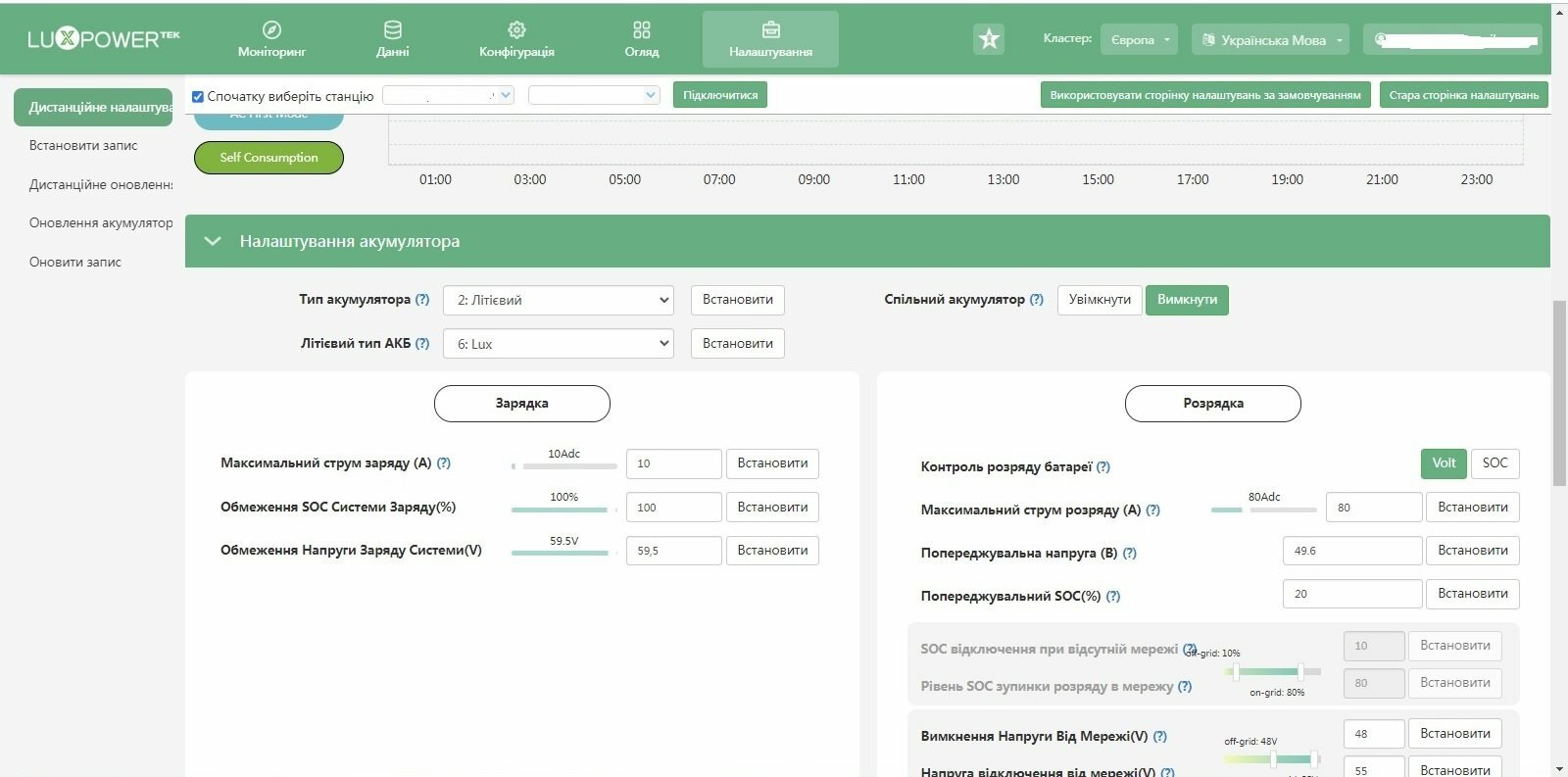1568x777 pixels.
Task: Click the warning voltage input showing 49.6
Action: (x=1352, y=551)
